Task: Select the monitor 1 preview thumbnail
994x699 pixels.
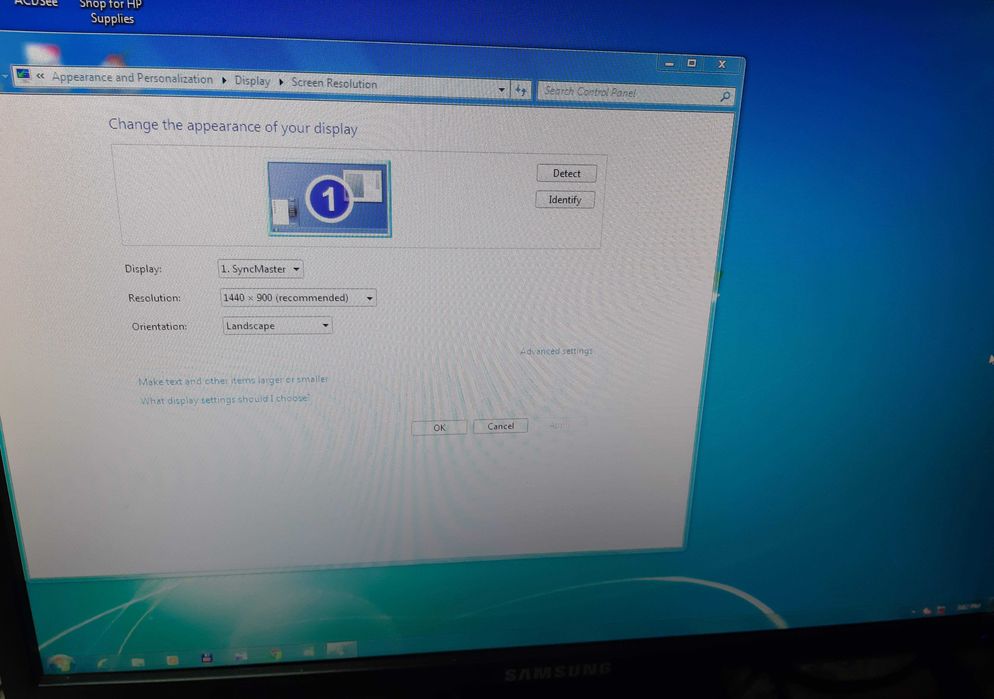Action: coord(329,198)
